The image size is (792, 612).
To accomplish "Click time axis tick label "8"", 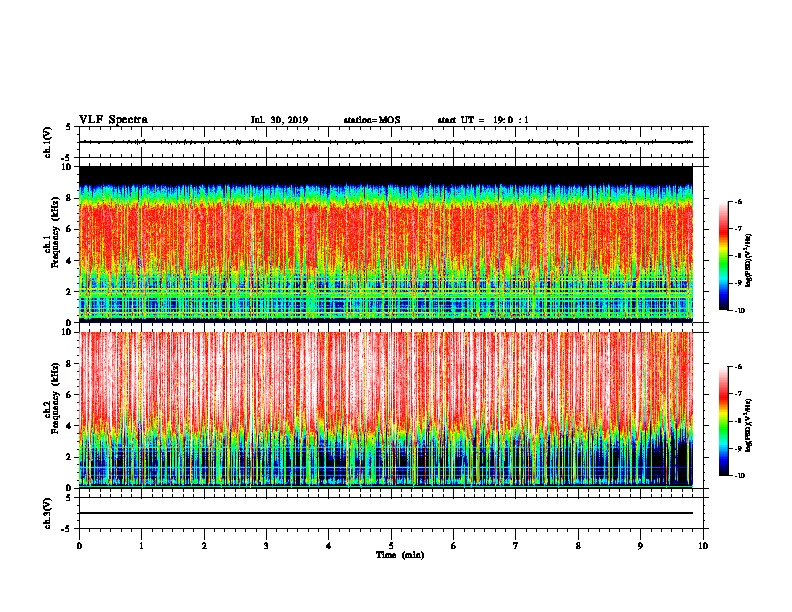I will [578, 546].
